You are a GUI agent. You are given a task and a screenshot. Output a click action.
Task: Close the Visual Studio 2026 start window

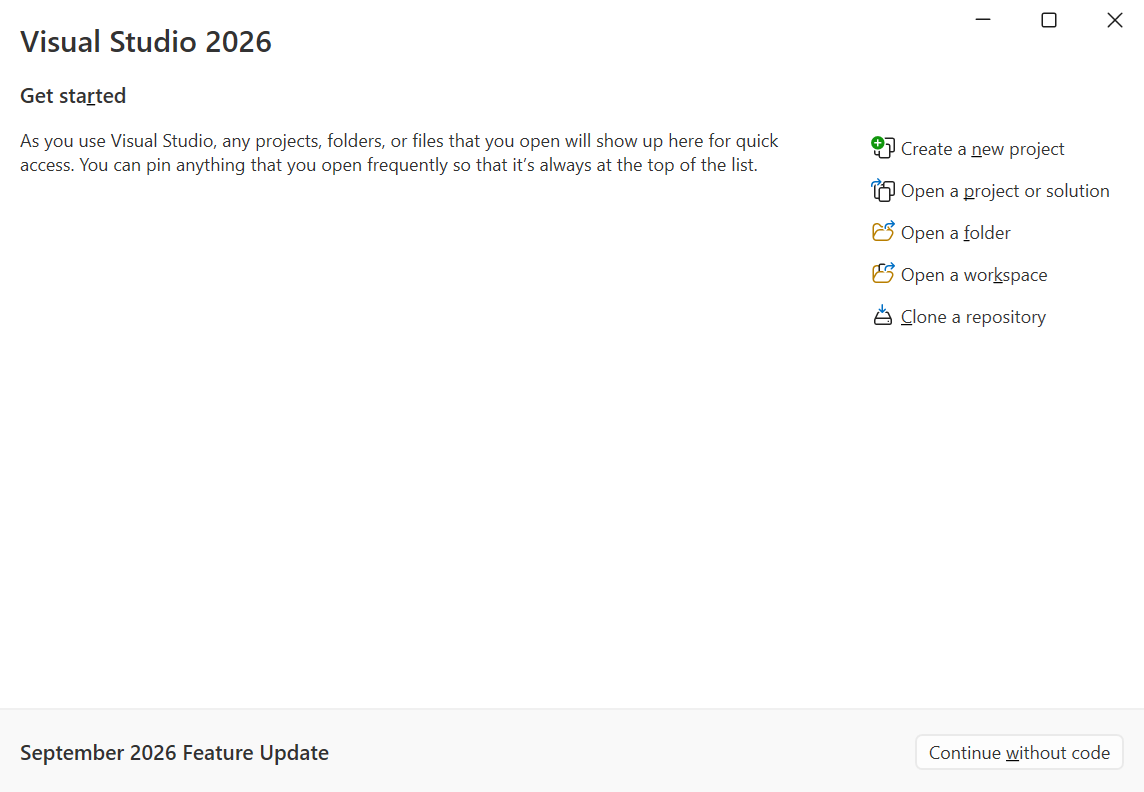point(1114,20)
